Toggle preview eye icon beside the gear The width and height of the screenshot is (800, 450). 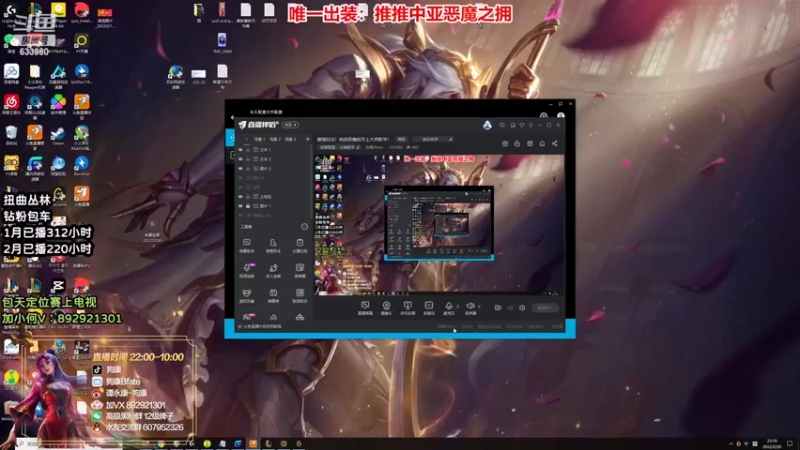tap(510, 308)
